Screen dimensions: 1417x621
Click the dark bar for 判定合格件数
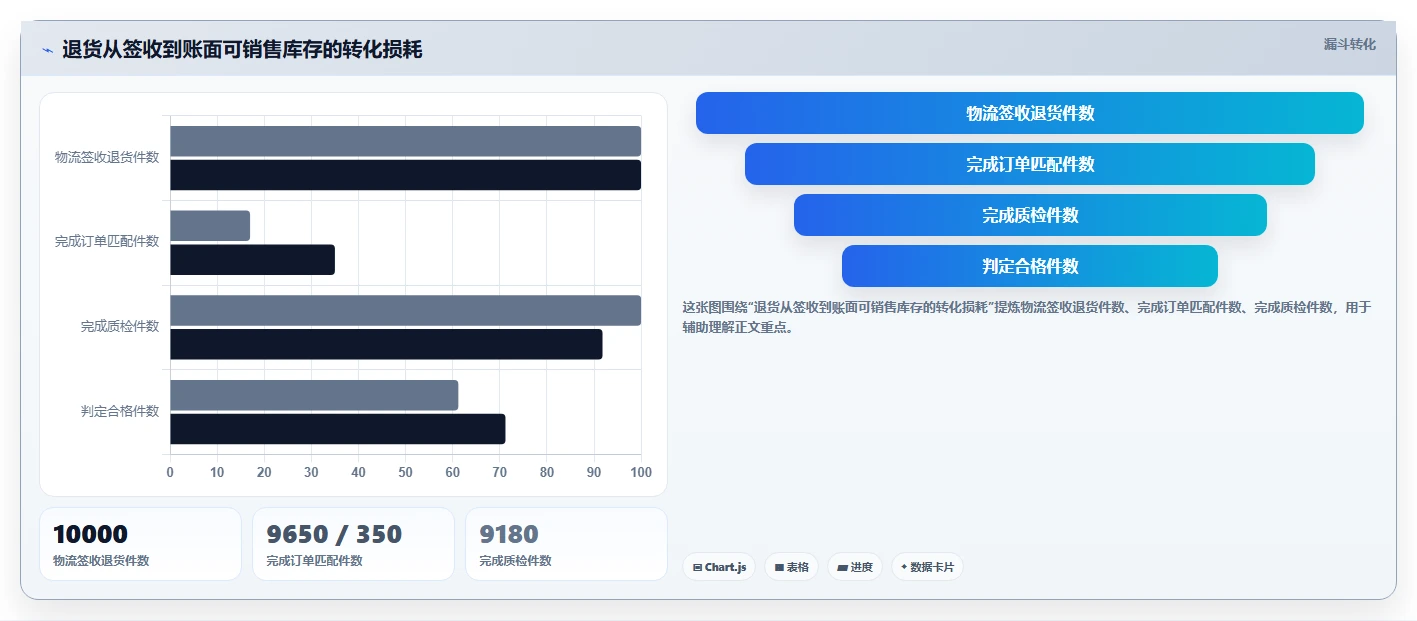(x=338, y=429)
